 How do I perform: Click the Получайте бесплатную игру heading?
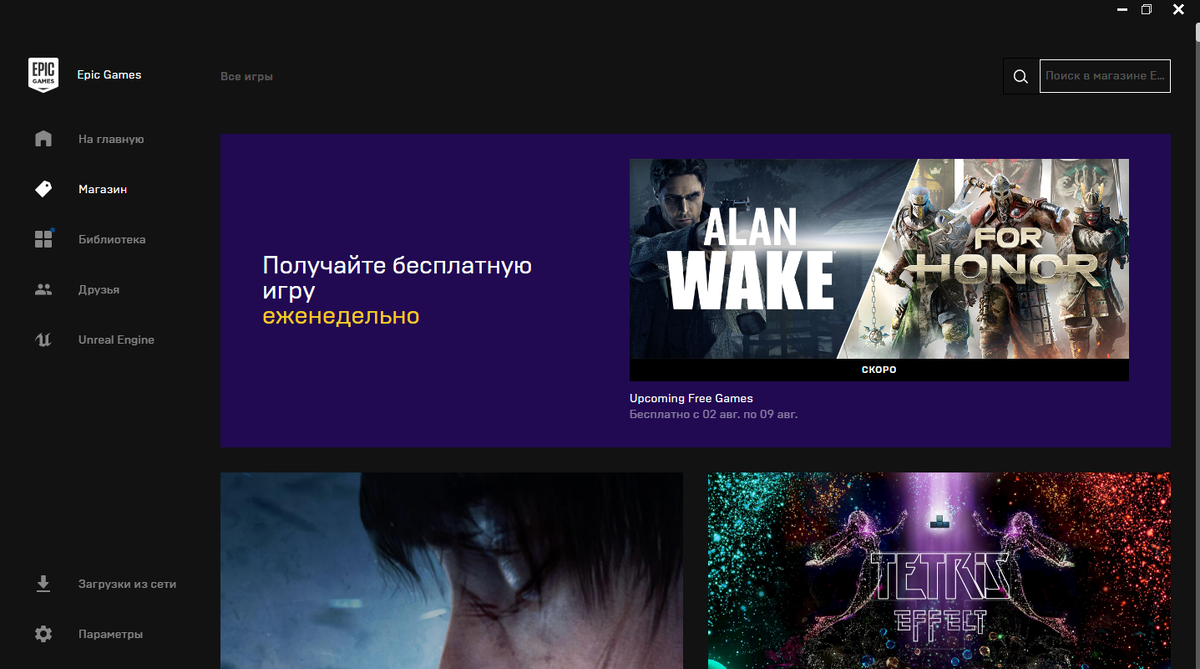[x=397, y=278]
